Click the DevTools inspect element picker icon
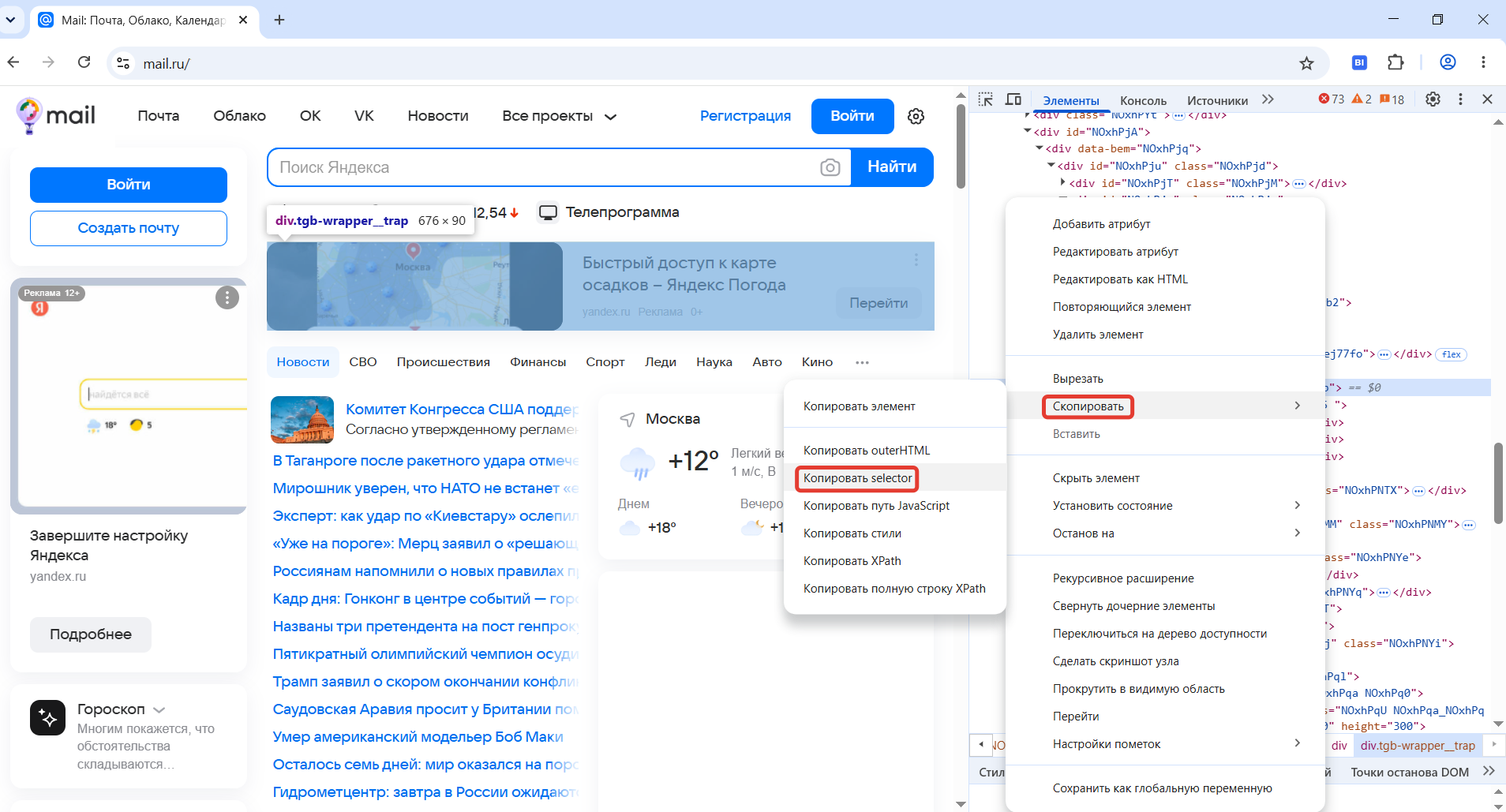The image size is (1506, 812). click(x=985, y=99)
